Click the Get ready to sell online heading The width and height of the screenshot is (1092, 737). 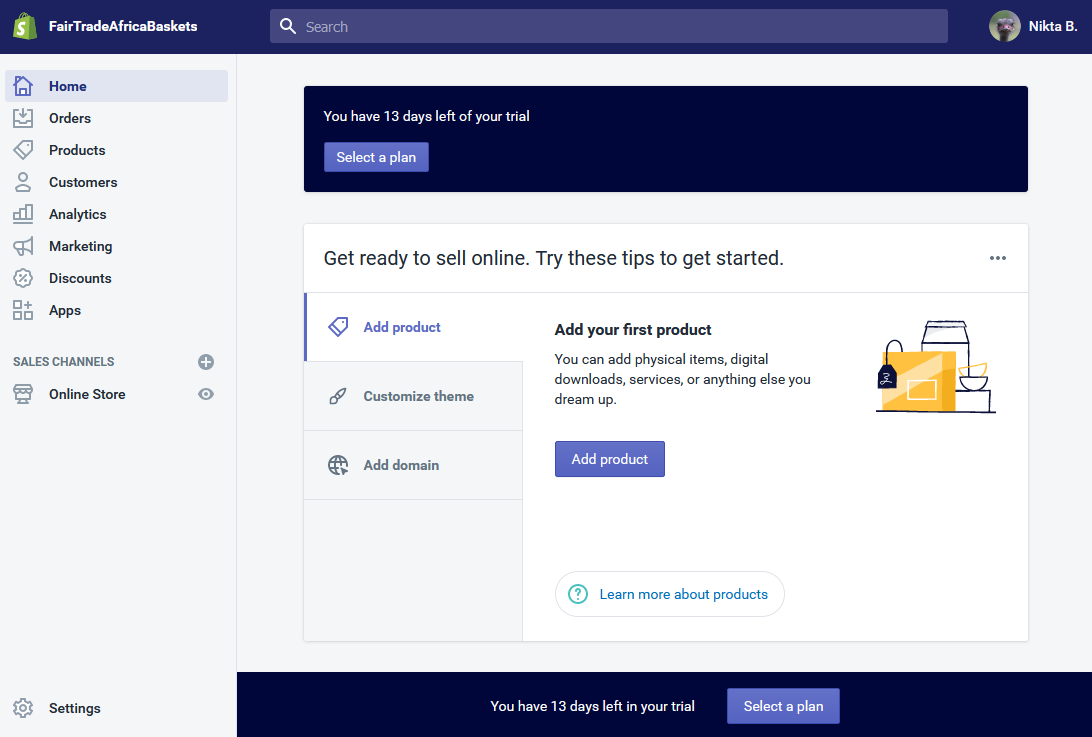pos(554,258)
